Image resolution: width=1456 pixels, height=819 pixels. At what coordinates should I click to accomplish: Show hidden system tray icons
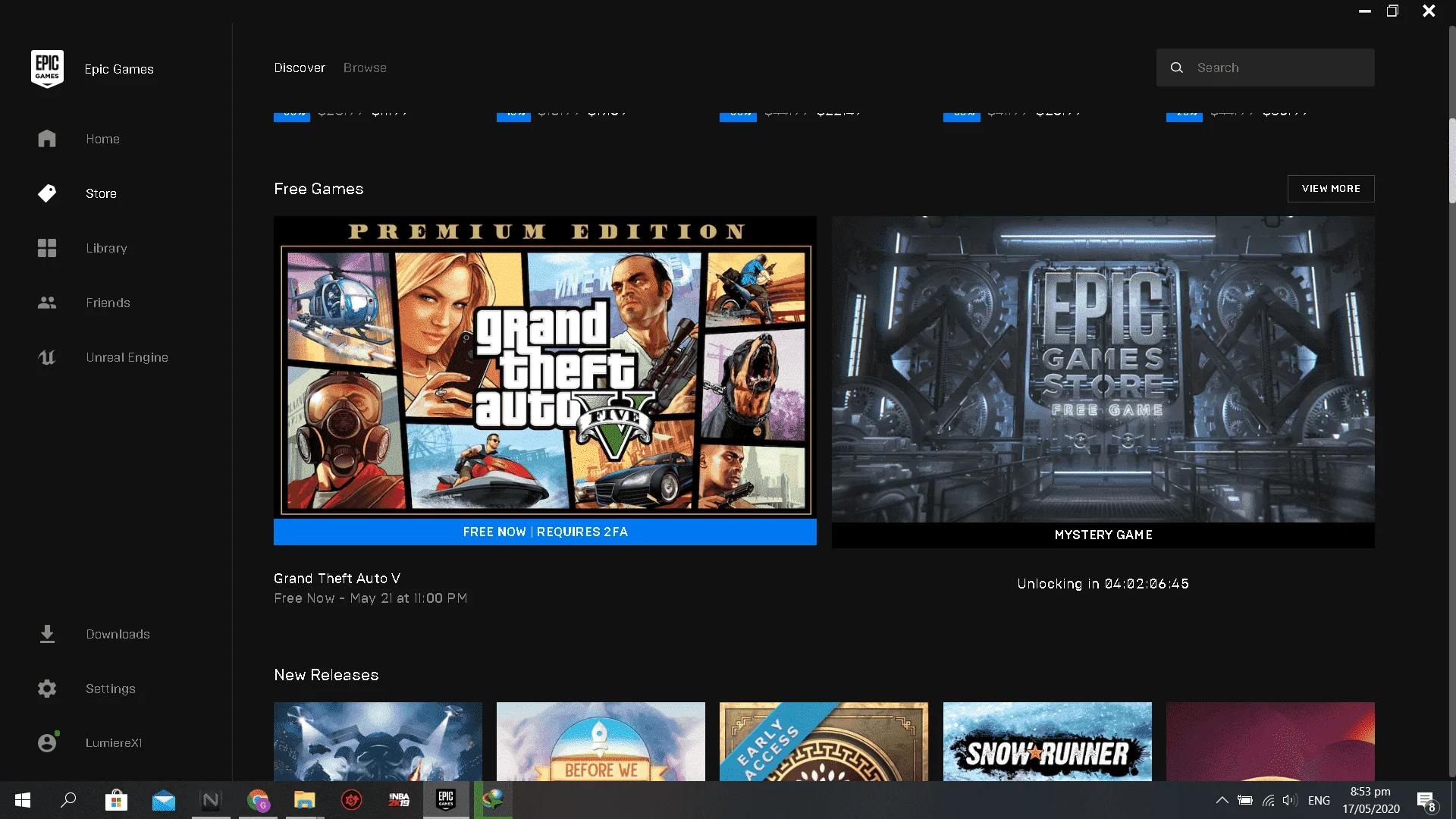pos(1222,800)
